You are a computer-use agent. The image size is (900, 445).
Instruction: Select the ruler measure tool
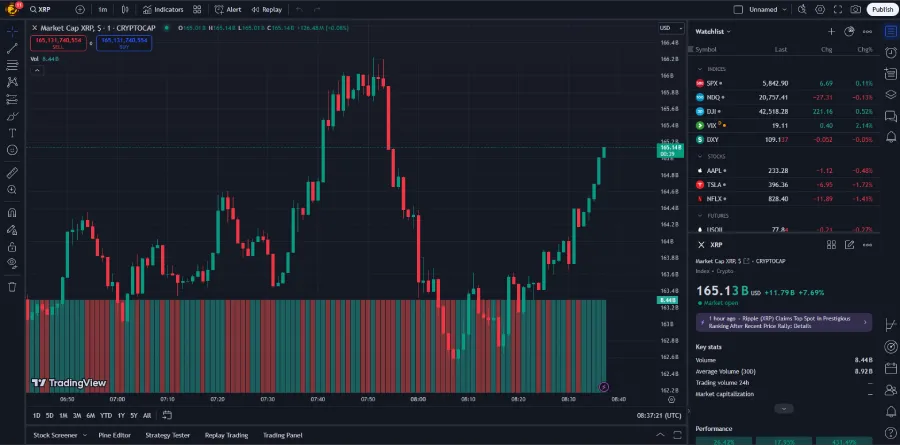(12, 173)
